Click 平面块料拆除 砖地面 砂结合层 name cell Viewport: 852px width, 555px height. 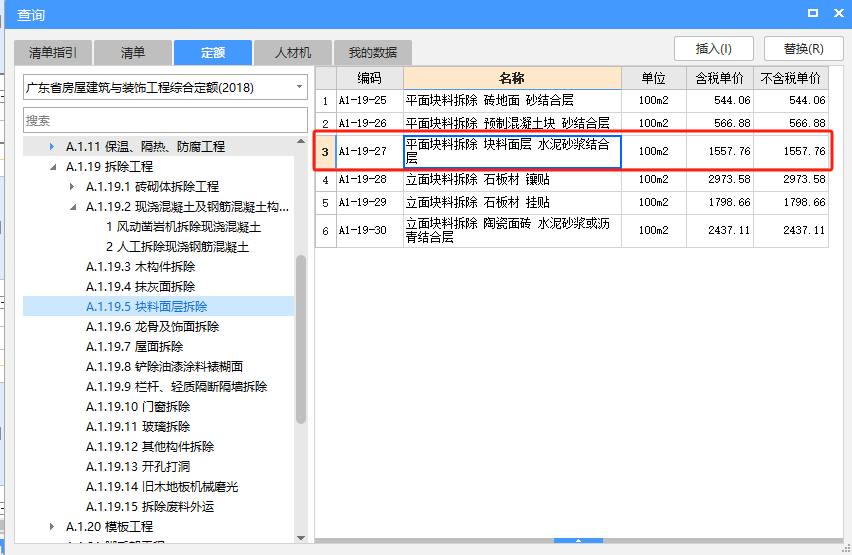click(512, 101)
